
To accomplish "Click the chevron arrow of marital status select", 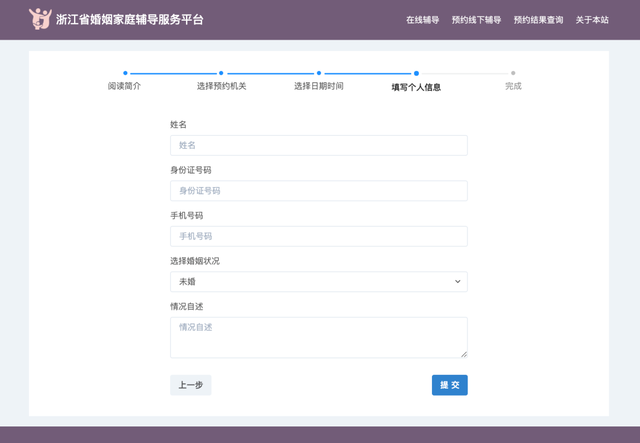I will (458, 281).
